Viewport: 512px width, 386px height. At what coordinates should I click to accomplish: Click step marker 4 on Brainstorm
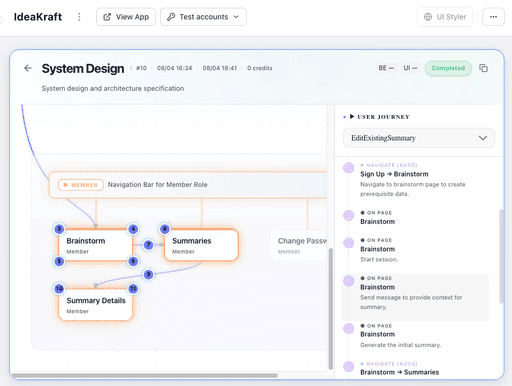[133, 229]
